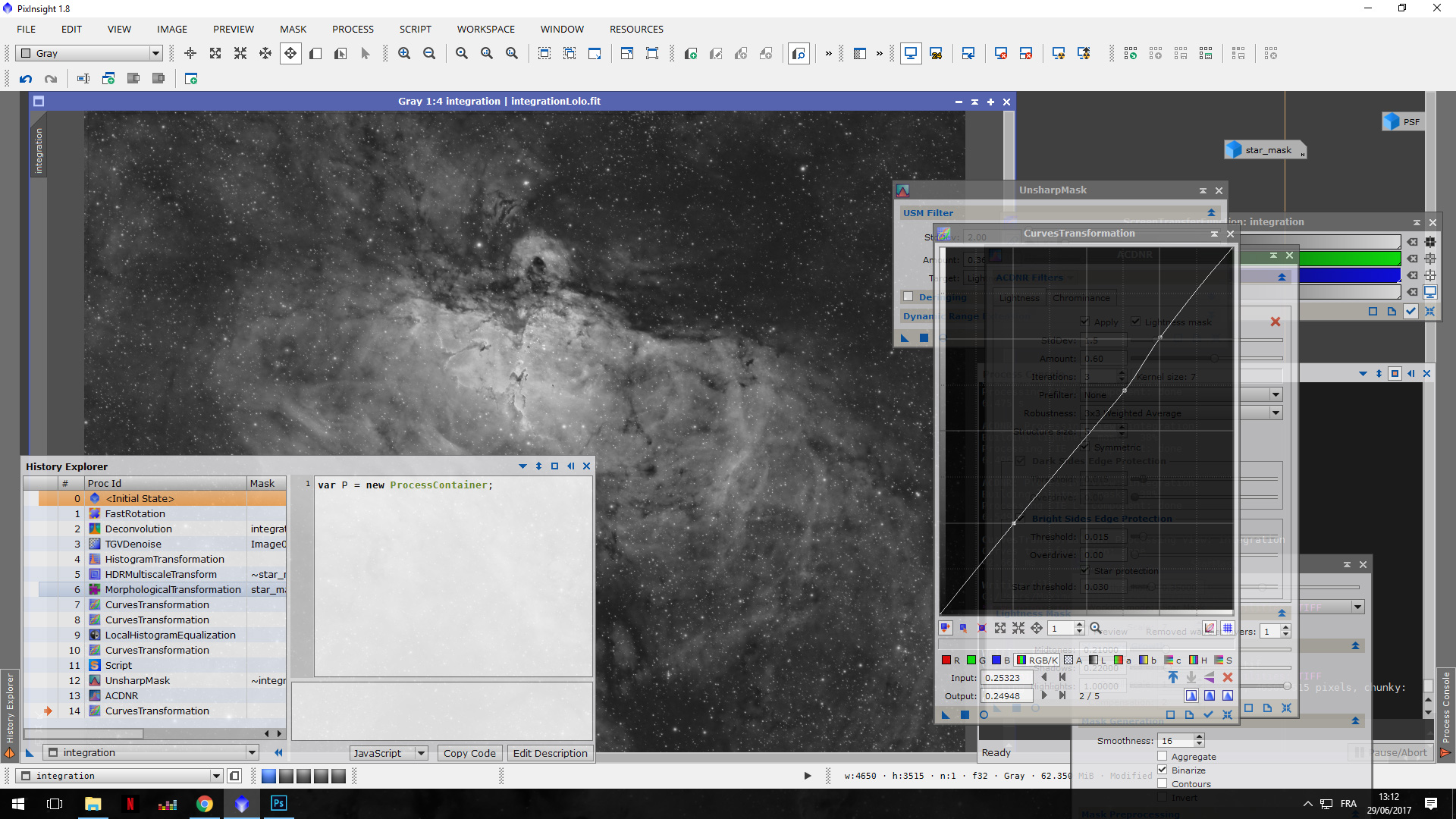
Task: Click the zoom magnifier icon in CurvesTransformation
Action: click(x=1096, y=628)
